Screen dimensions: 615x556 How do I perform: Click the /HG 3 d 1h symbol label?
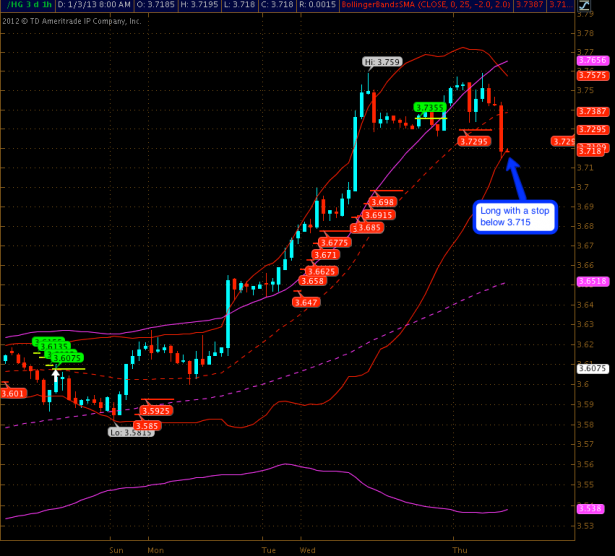click(x=29, y=5)
